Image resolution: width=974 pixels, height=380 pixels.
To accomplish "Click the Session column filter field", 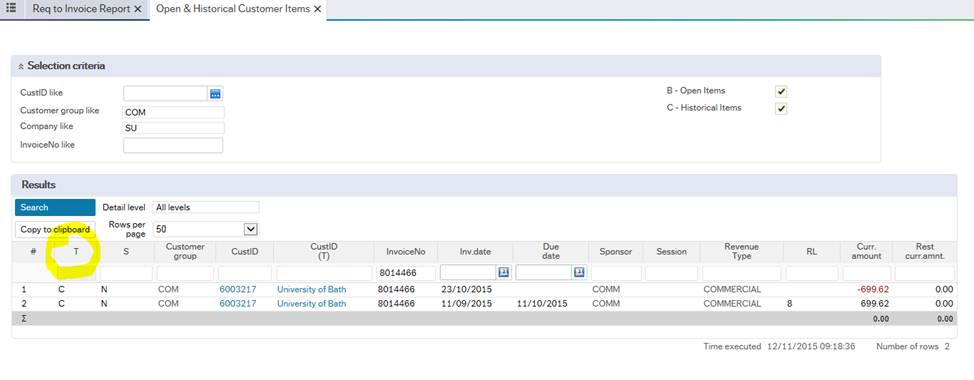I will click(671, 273).
